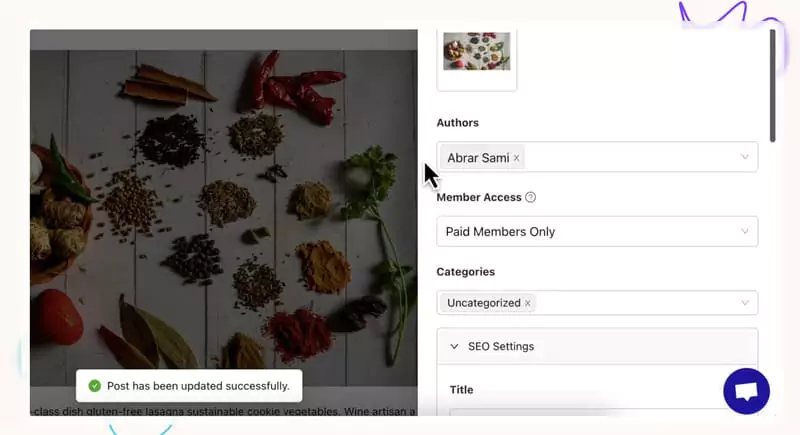The width and height of the screenshot is (800, 435).
Task: Open the live chat bubble icon
Action: (x=746, y=391)
